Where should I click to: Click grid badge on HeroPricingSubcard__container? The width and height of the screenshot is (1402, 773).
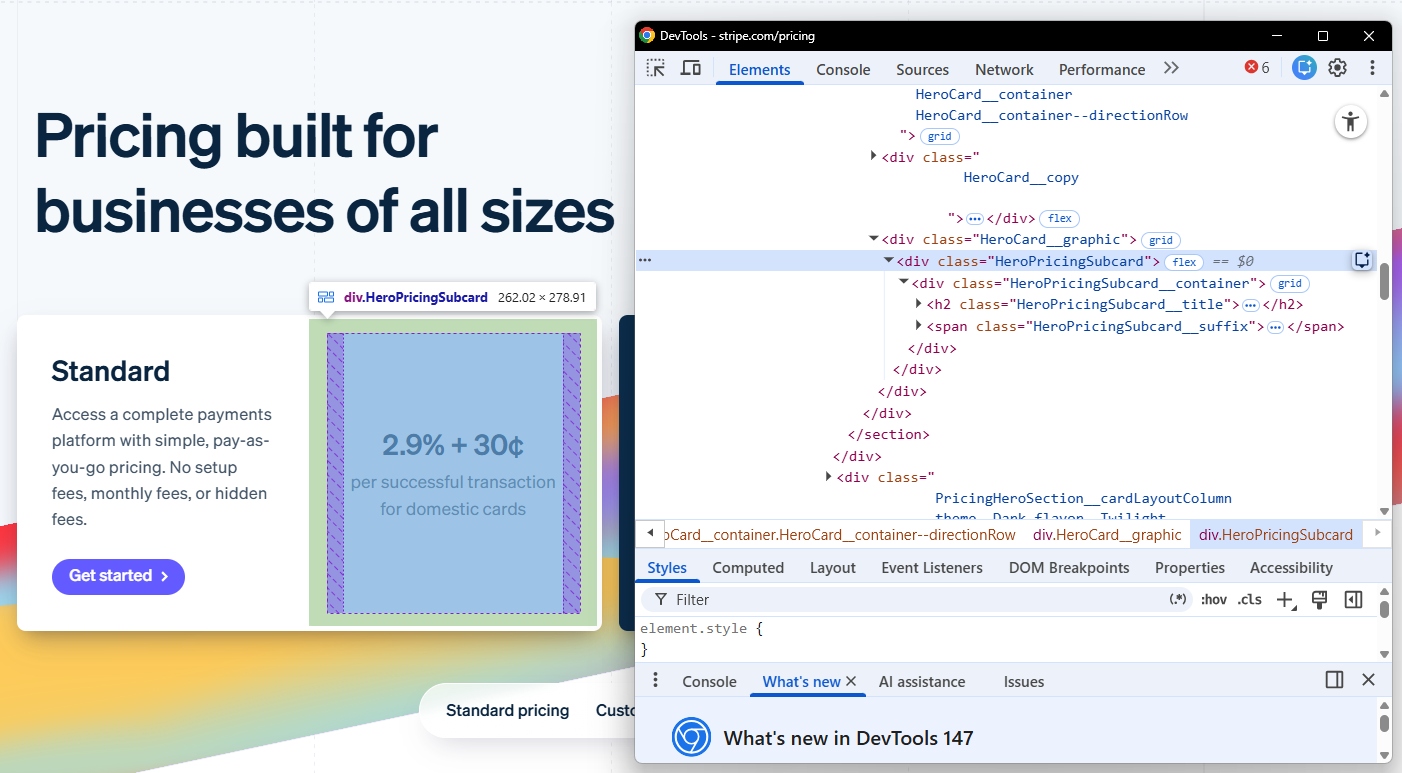tap(1290, 284)
